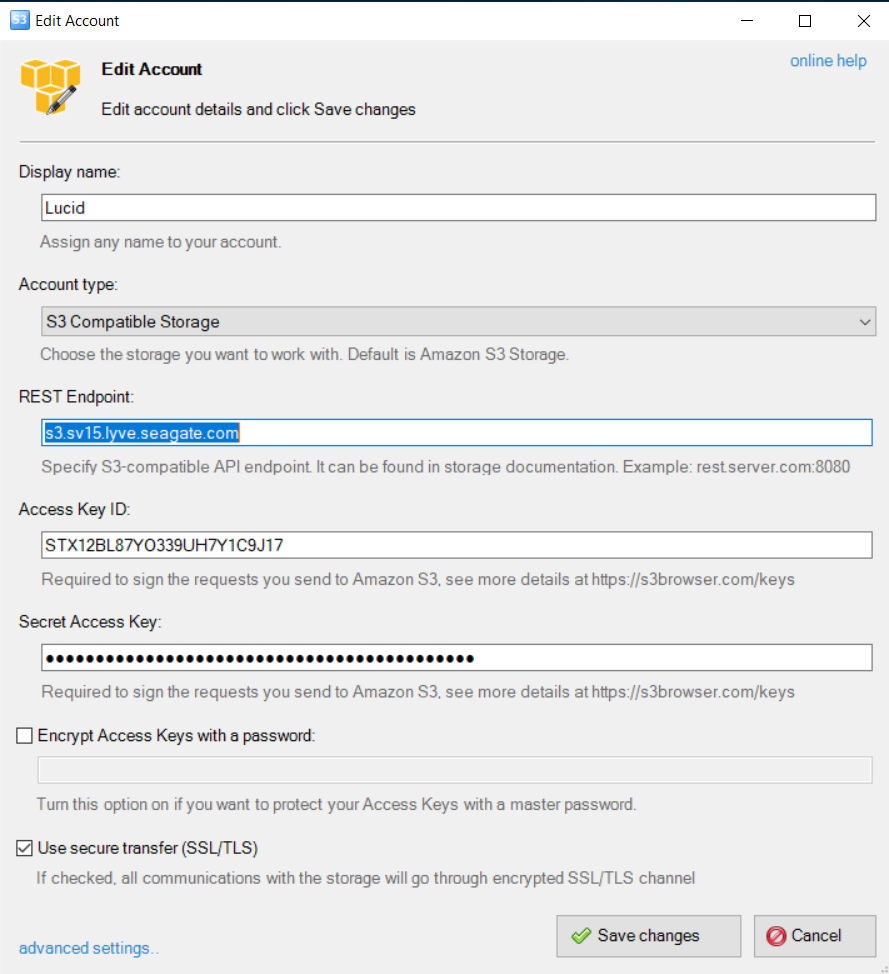Click the Access Key ID text field
The image size is (889, 974).
[x=457, y=545]
